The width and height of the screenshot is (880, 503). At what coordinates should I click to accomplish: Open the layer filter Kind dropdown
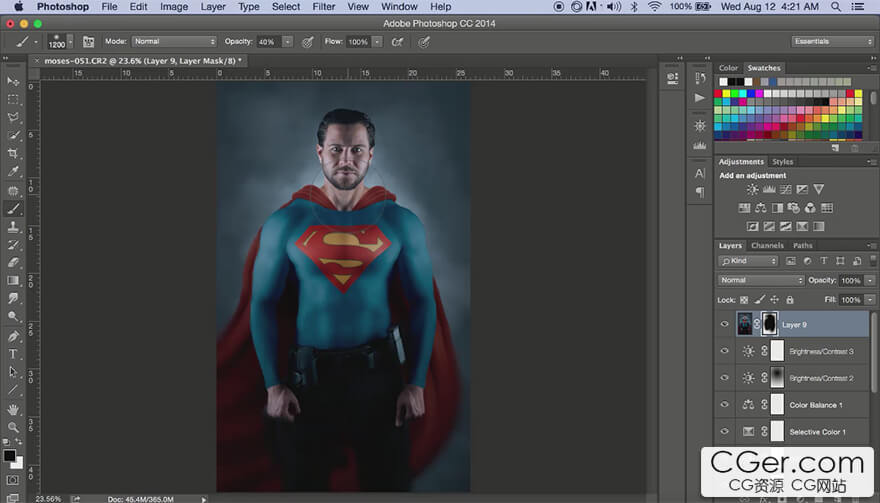click(748, 261)
